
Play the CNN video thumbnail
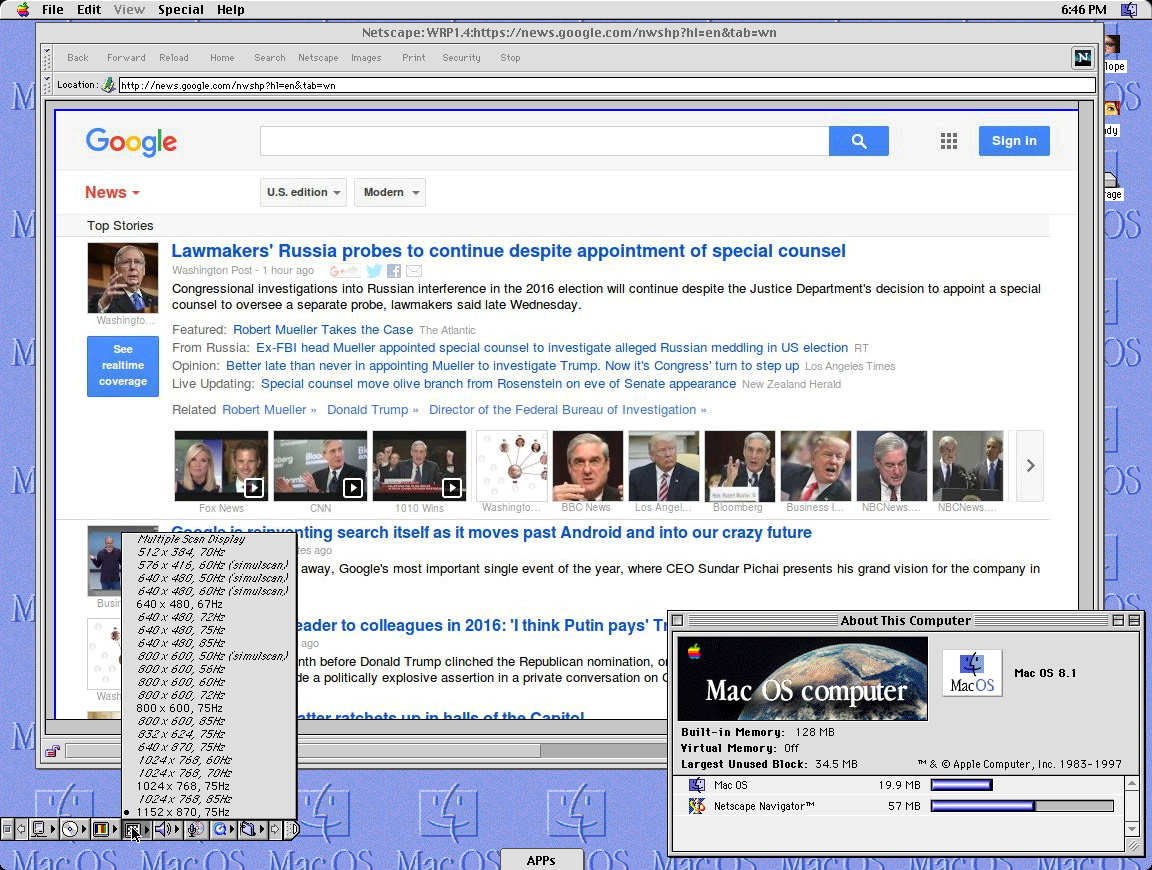click(x=320, y=466)
